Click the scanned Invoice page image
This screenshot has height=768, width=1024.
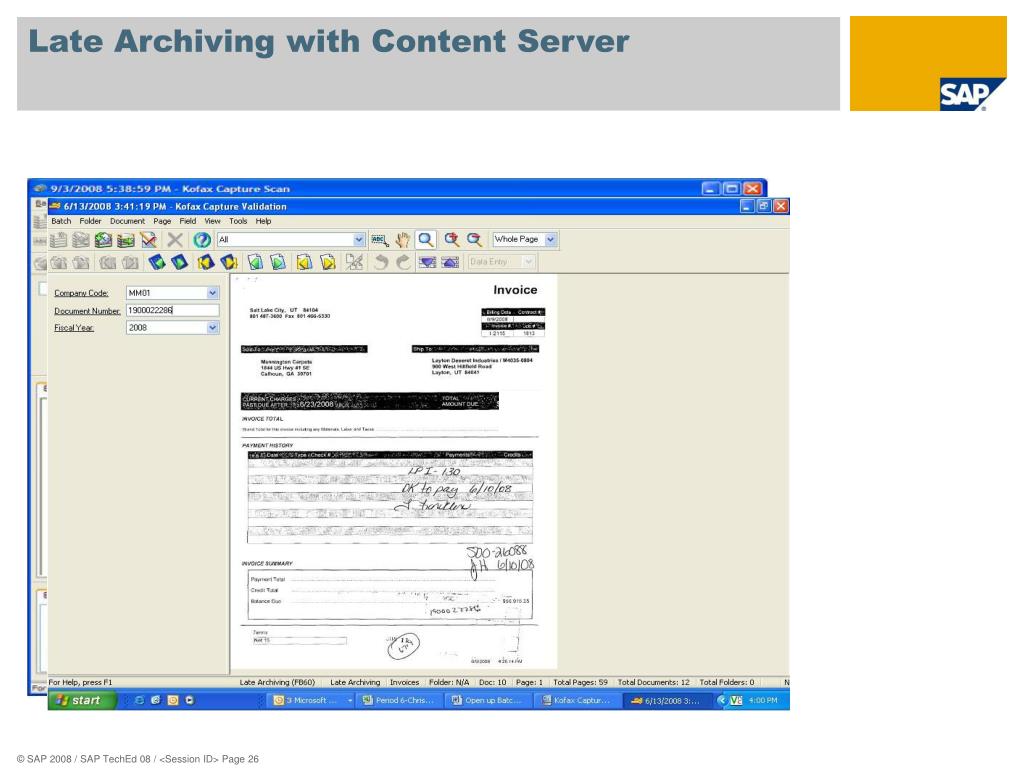[394, 472]
